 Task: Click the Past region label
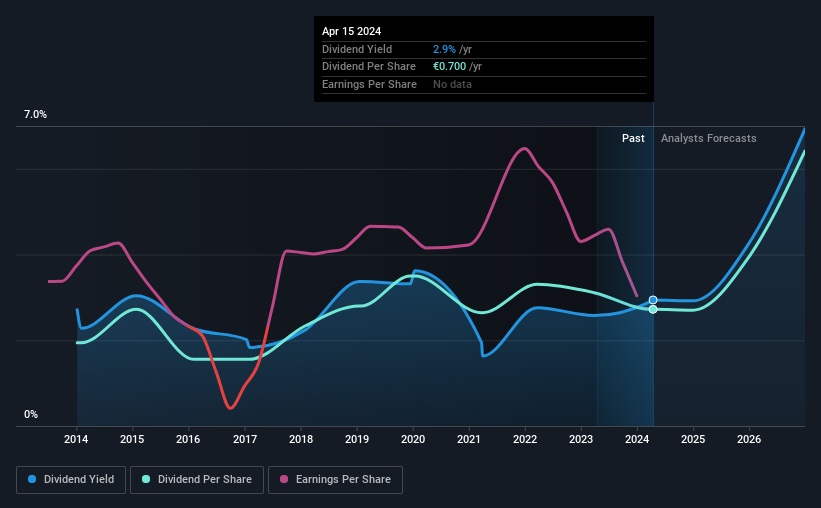(x=633, y=138)
